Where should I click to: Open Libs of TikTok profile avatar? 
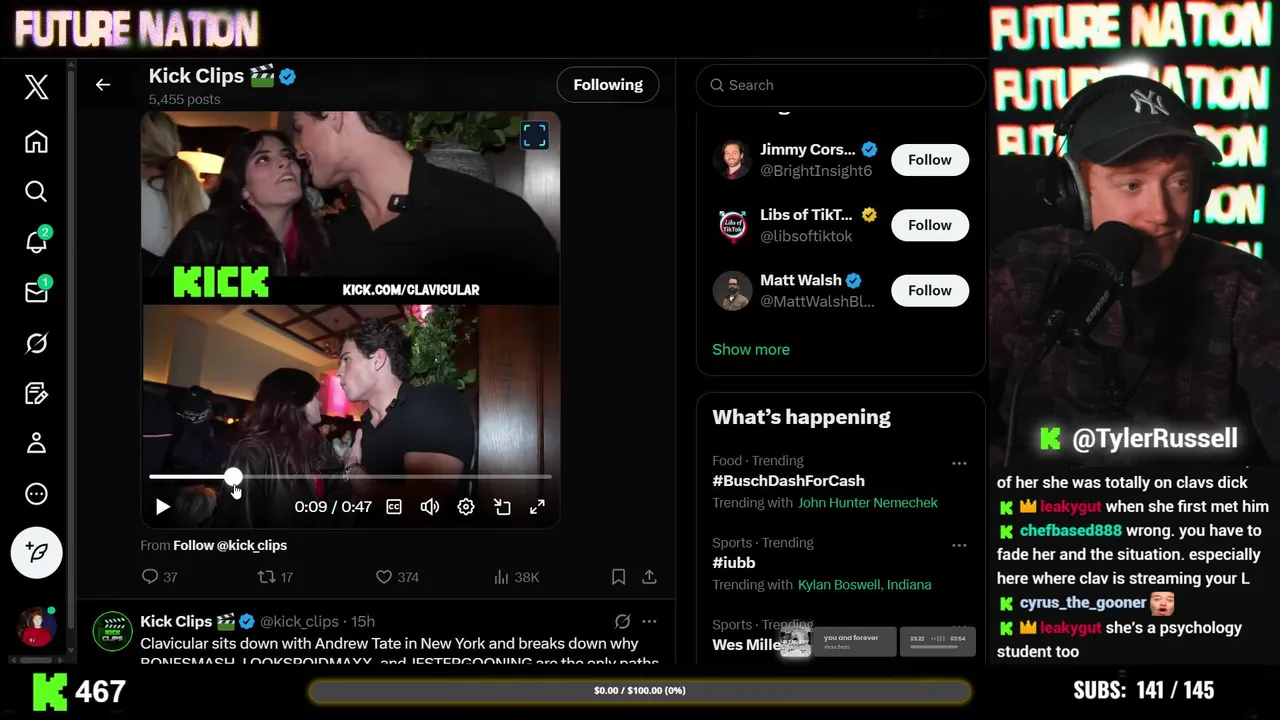tap(732, 225)
